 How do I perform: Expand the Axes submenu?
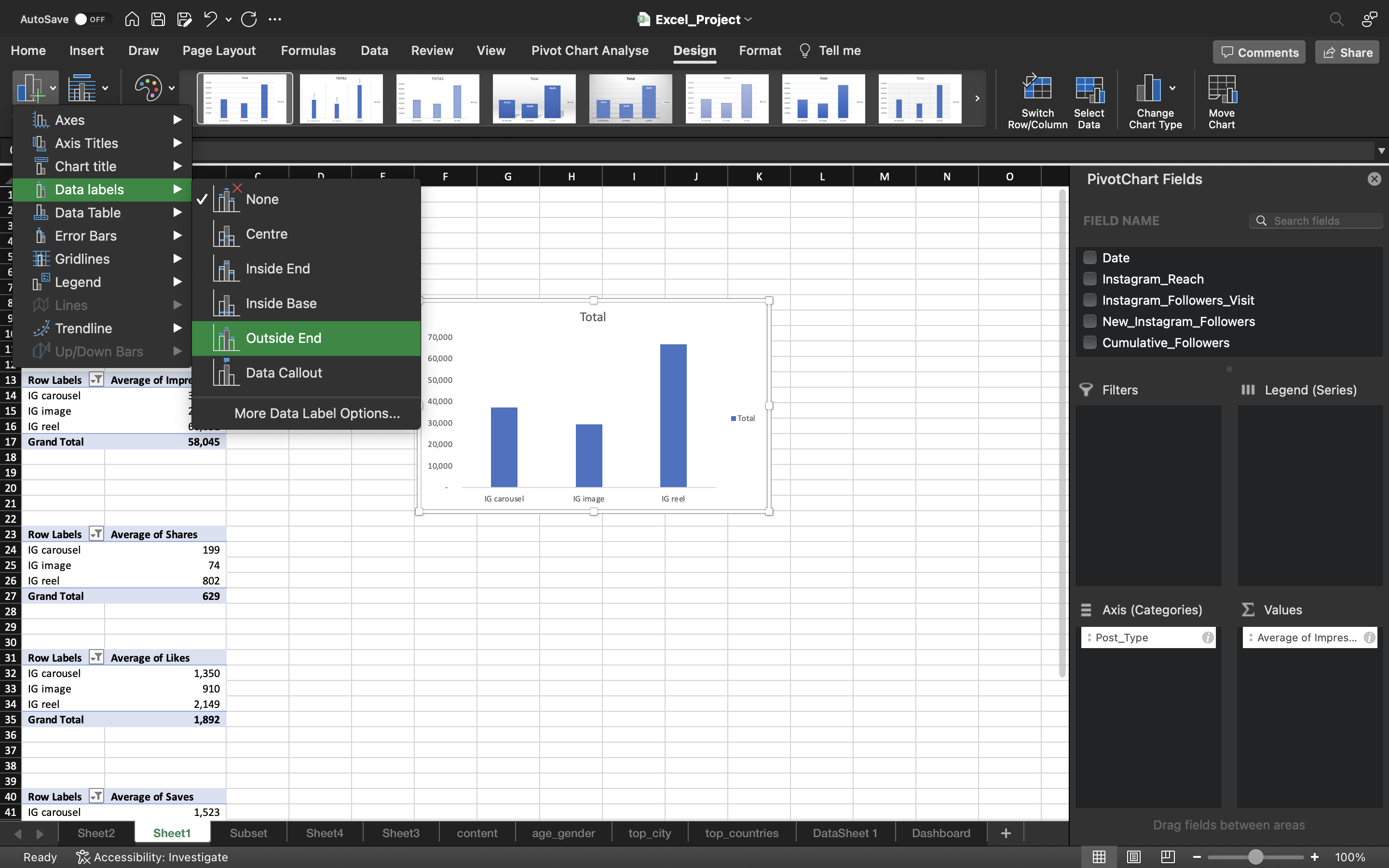pyautogui.click(x=102, y=120)
